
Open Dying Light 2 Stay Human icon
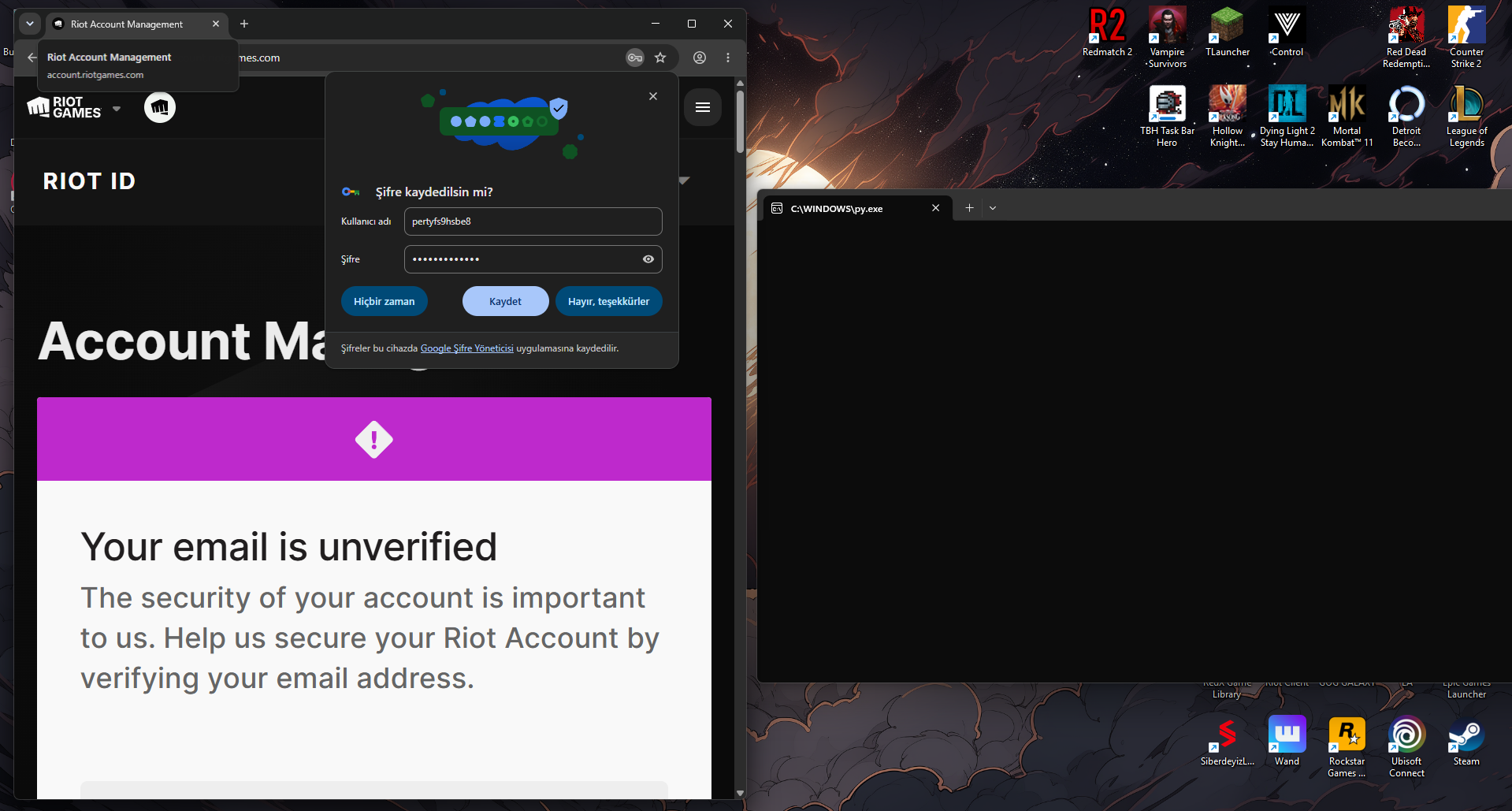tap(1287, 117)
